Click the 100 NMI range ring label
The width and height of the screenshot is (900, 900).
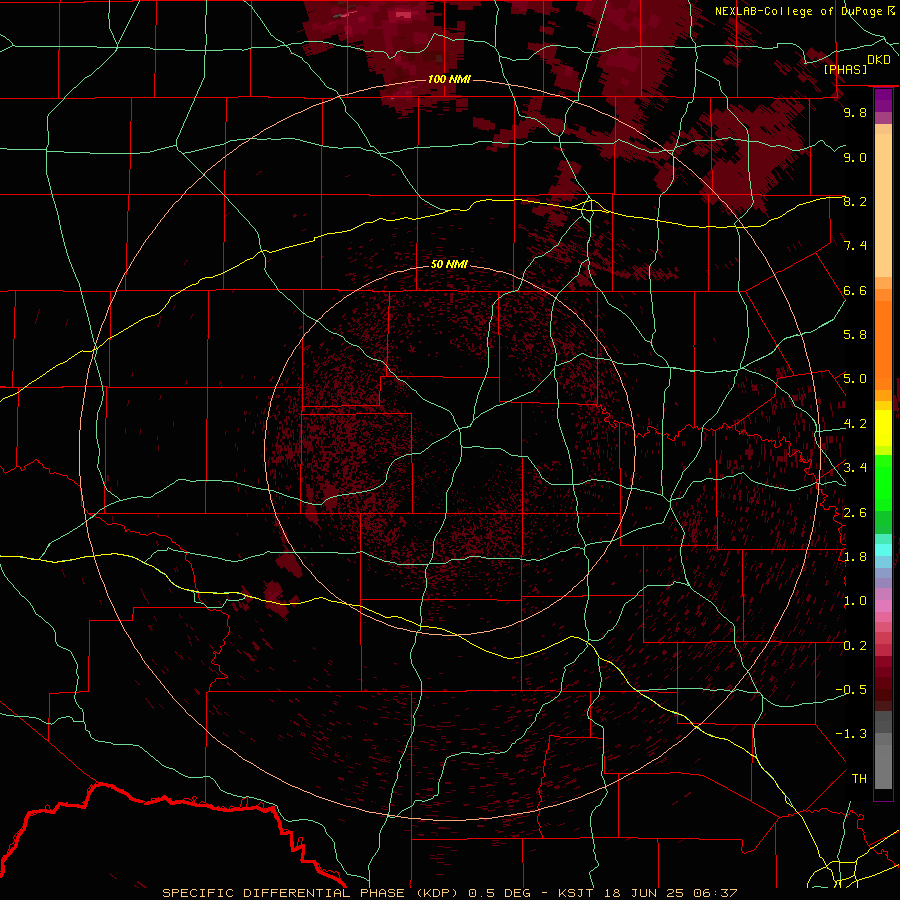click(449, 79)
